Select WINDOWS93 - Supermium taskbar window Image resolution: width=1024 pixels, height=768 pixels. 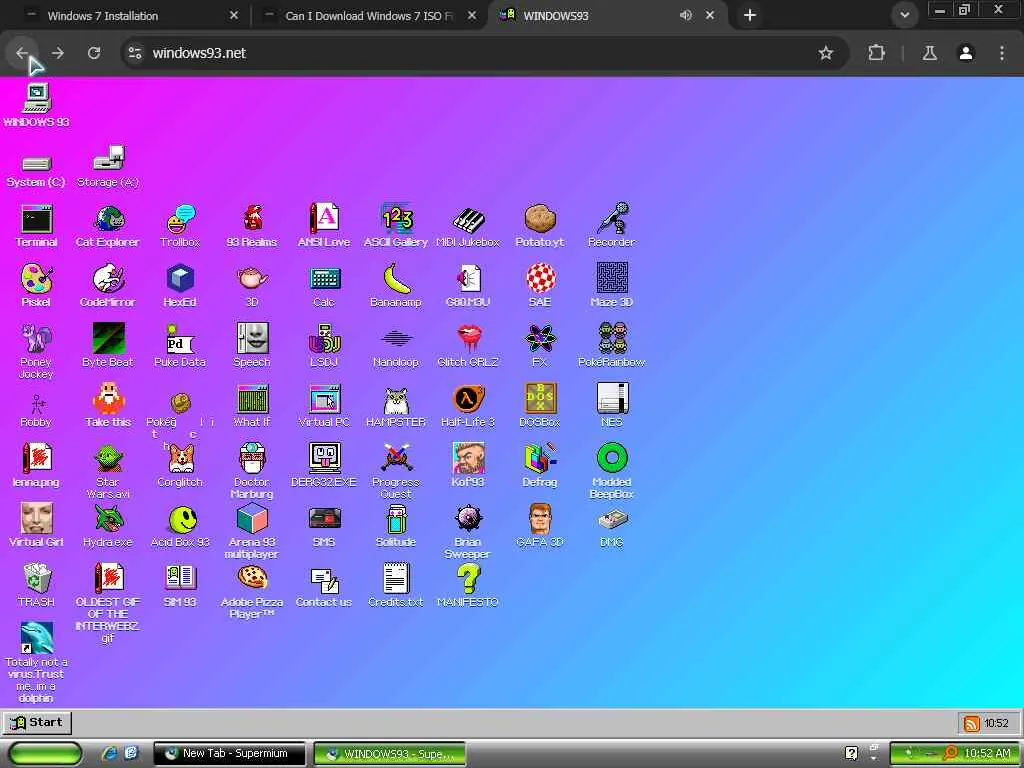click(x=389, y=753)
